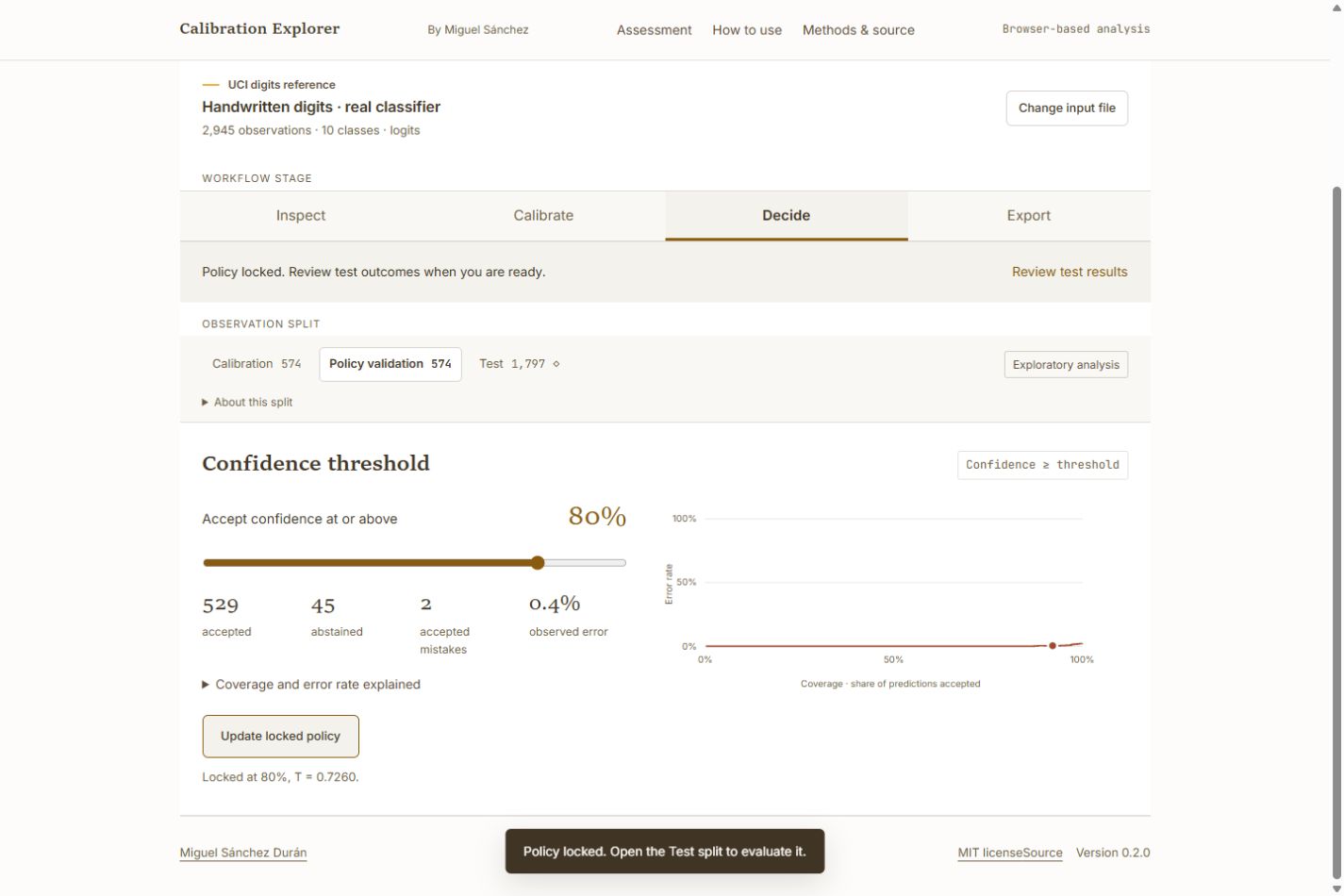
Task: Click the confidence threshold slider handle
Action: point(538,563)
